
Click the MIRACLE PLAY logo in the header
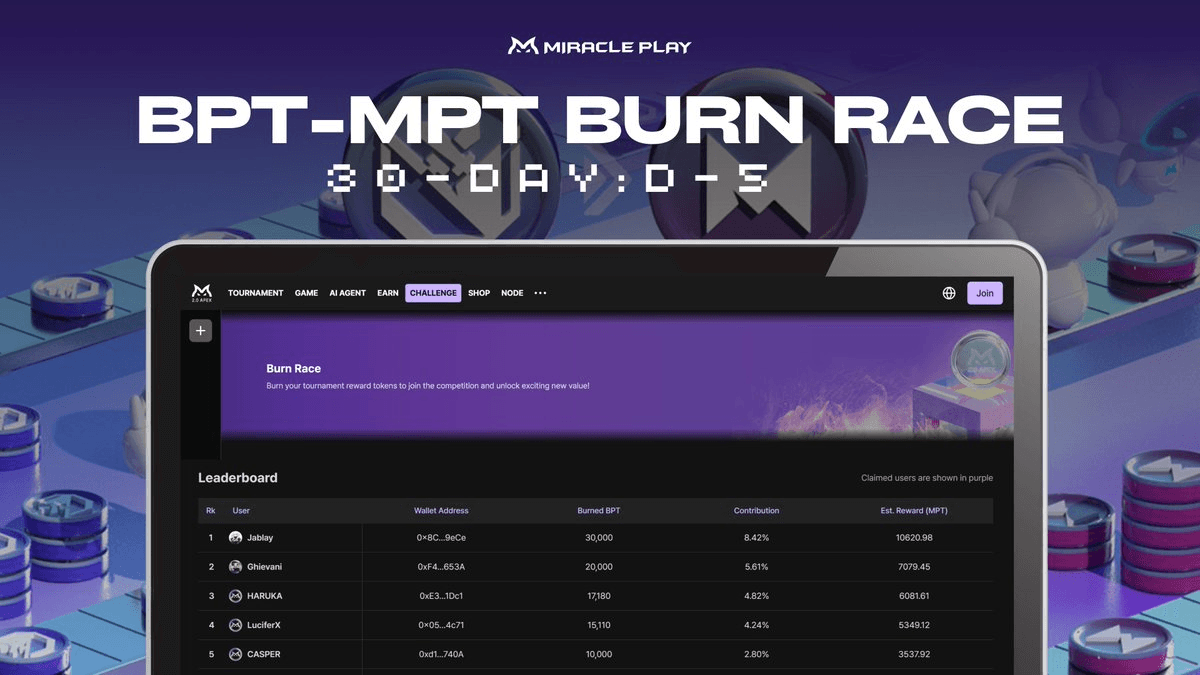(600, 46)
